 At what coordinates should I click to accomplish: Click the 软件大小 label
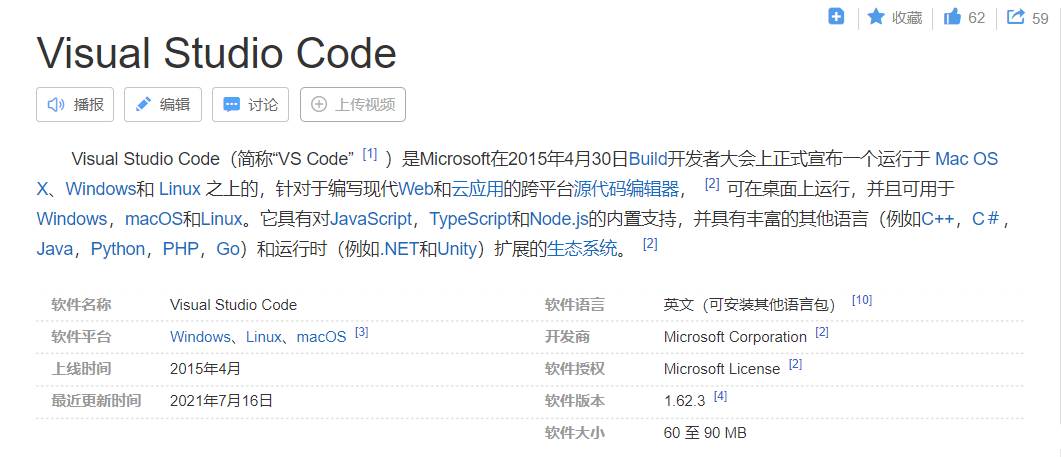574,433
